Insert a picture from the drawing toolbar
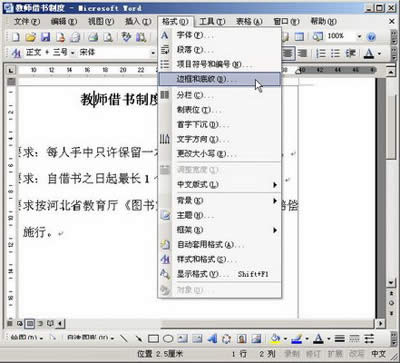This screenshot has height=363, width=400. pyautogui.click(x=256, y=339)
